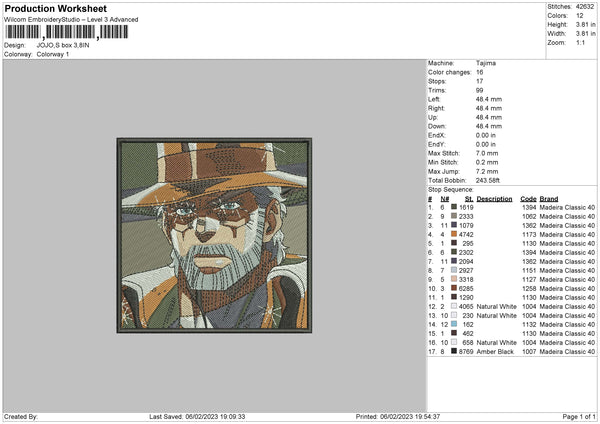Click the 'EndY:' label
The height and width of the screenshot is (424, 600).
point(437,144)
